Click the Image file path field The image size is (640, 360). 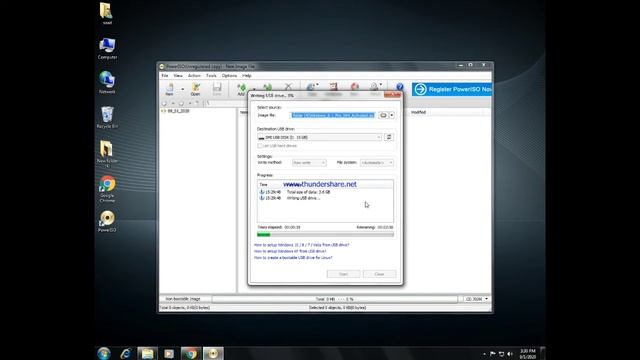point(333,115)
